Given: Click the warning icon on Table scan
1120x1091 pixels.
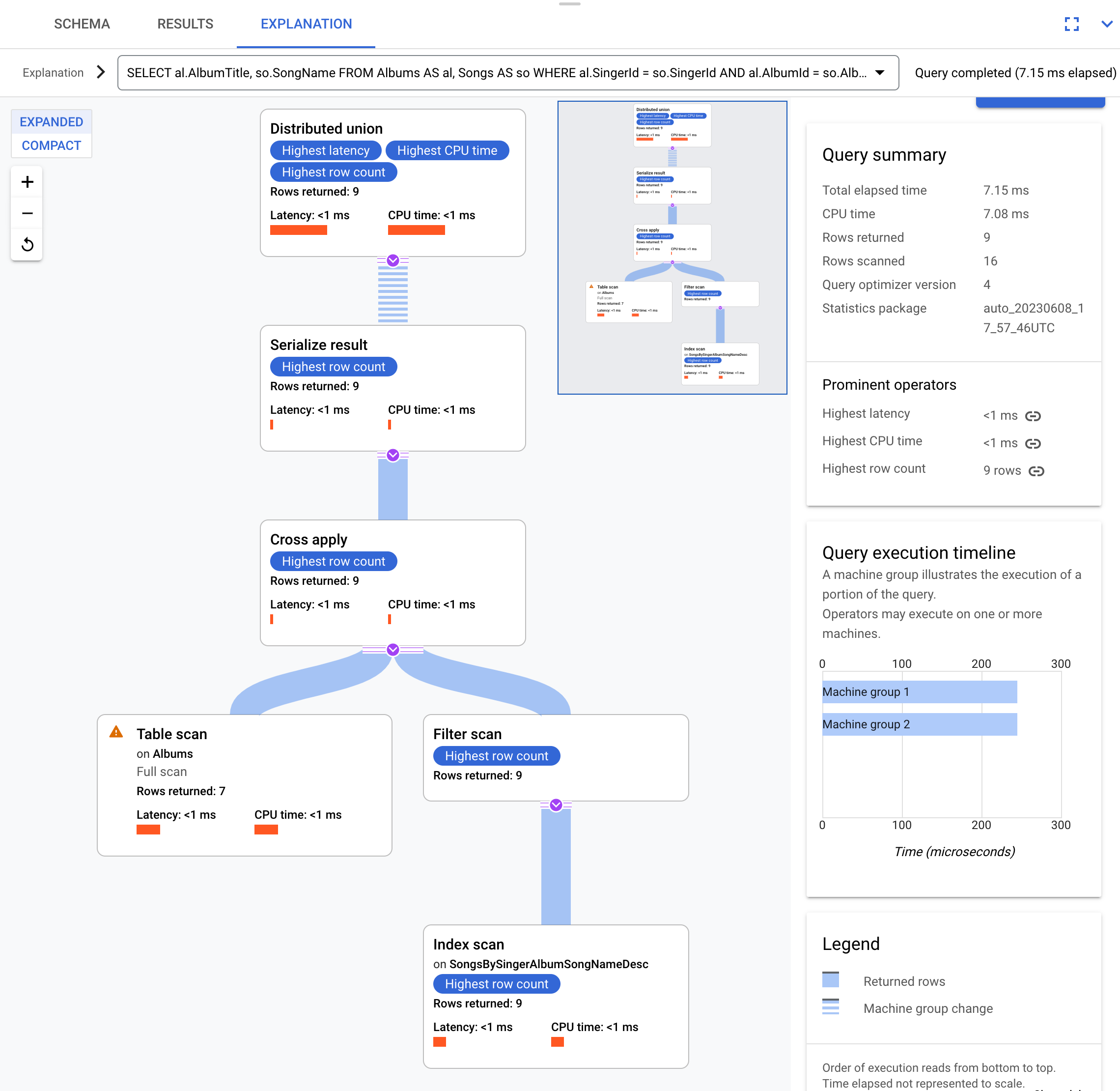Looking at the screenshot, I should (x=119, y=733).
